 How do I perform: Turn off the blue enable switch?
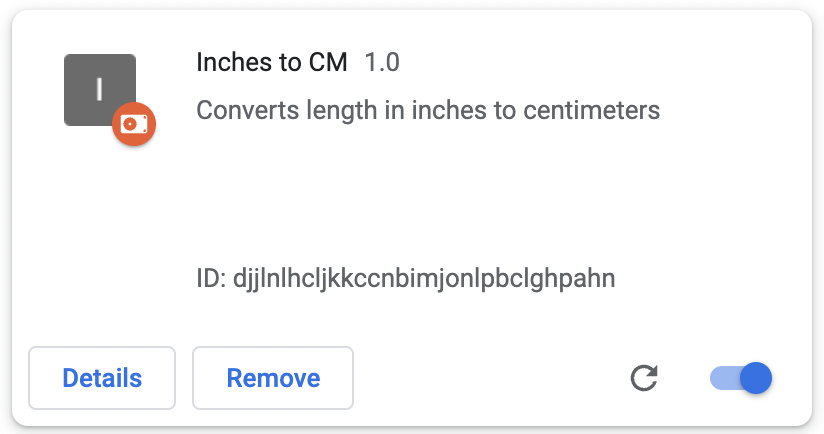click(x=741, y=378)
